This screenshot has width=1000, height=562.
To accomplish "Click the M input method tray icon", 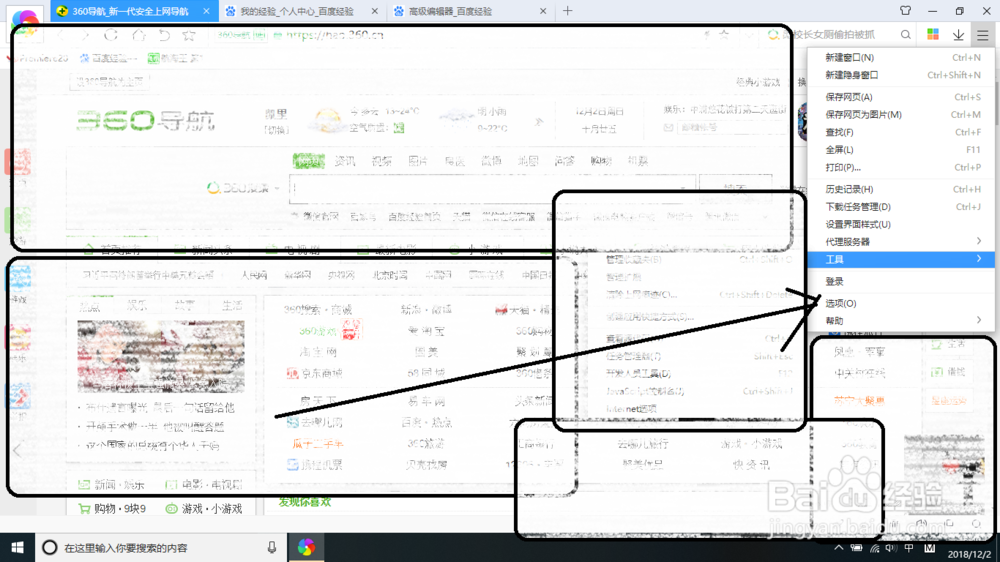I will [x=930, y=548].
